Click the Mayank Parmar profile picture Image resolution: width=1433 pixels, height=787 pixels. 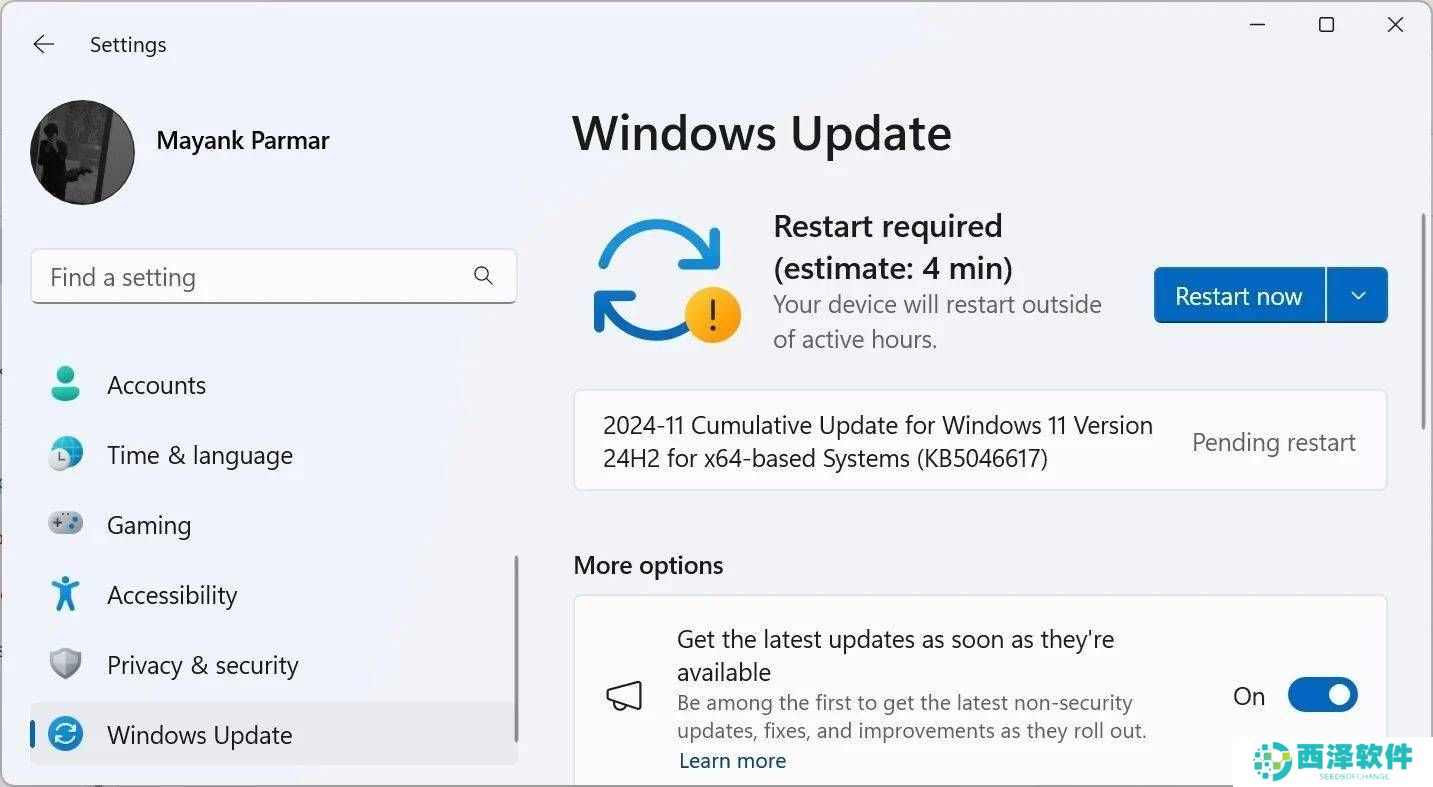coord(82,152)
